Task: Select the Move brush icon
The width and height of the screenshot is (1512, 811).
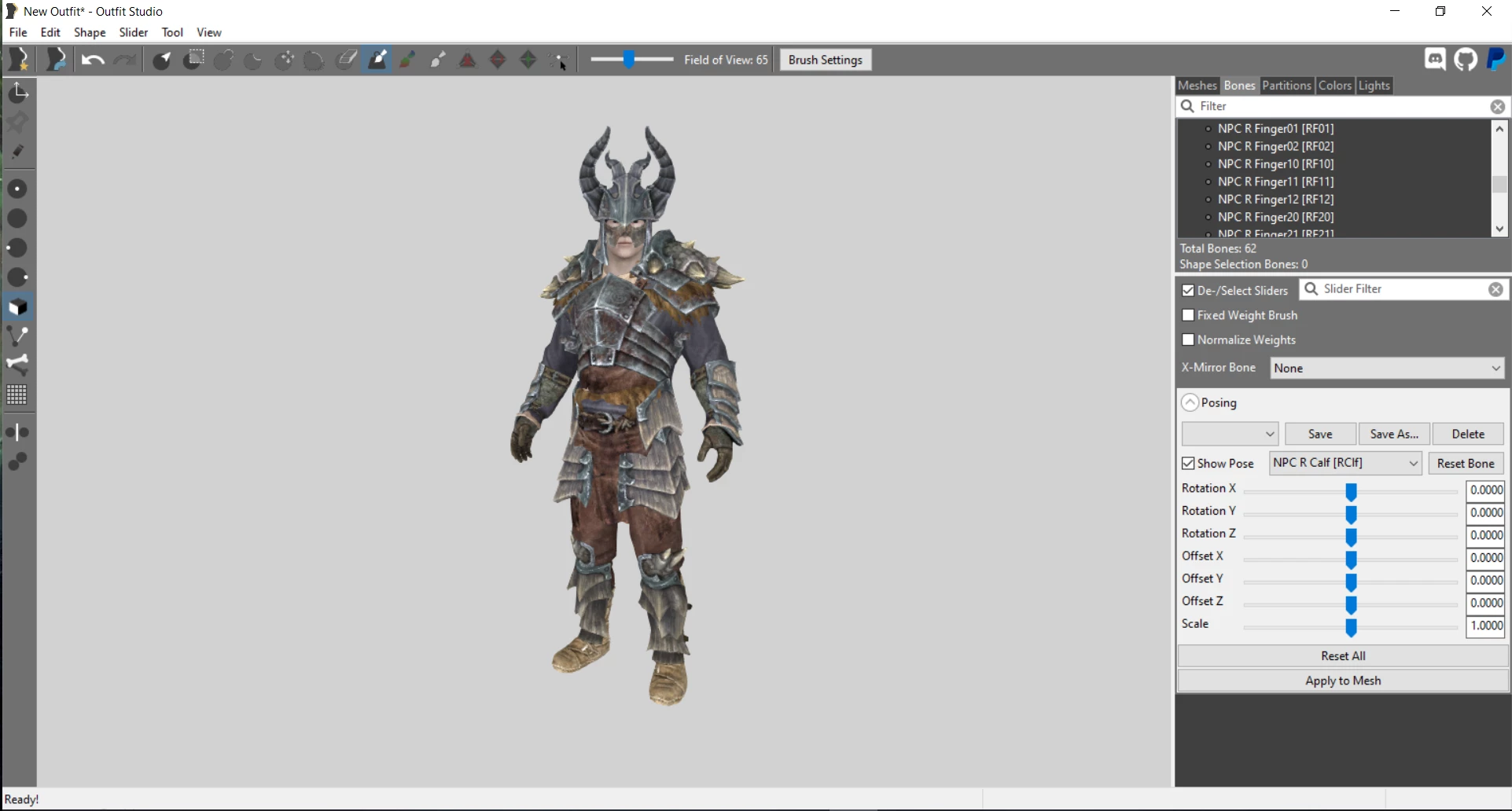Action: 285,60
